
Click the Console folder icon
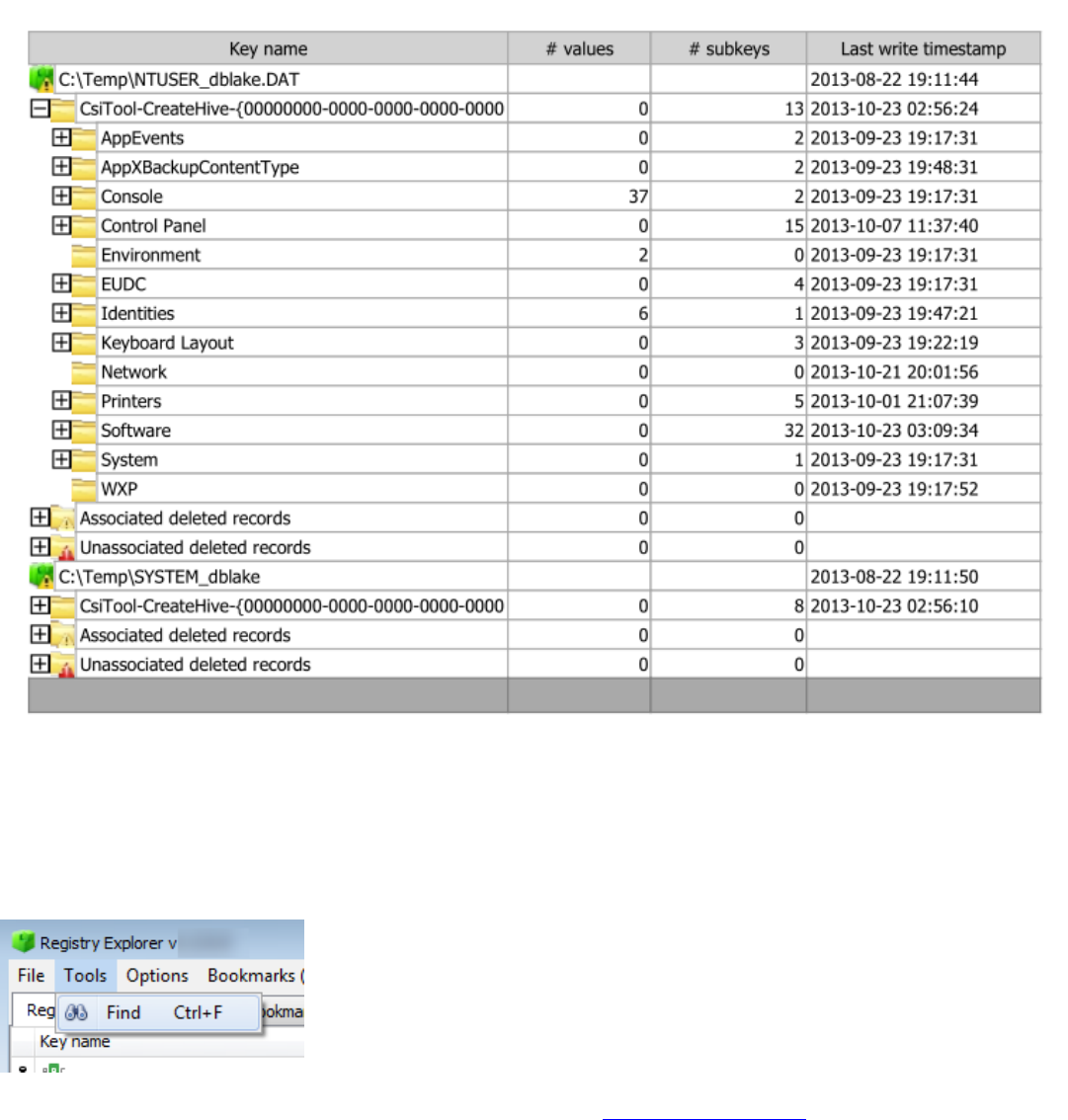click(84, 197)
